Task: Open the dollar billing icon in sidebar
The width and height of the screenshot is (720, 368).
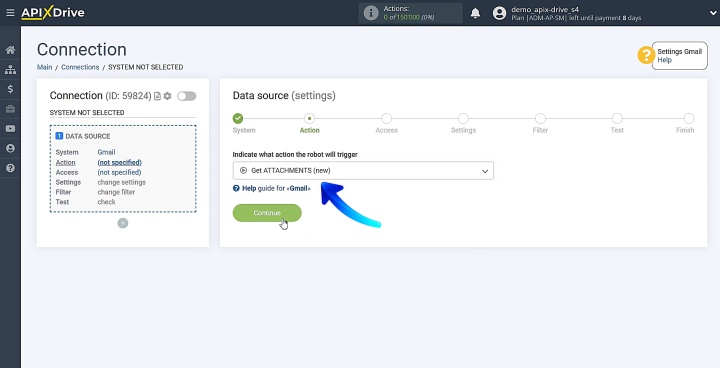Action: tap(10, 89)
